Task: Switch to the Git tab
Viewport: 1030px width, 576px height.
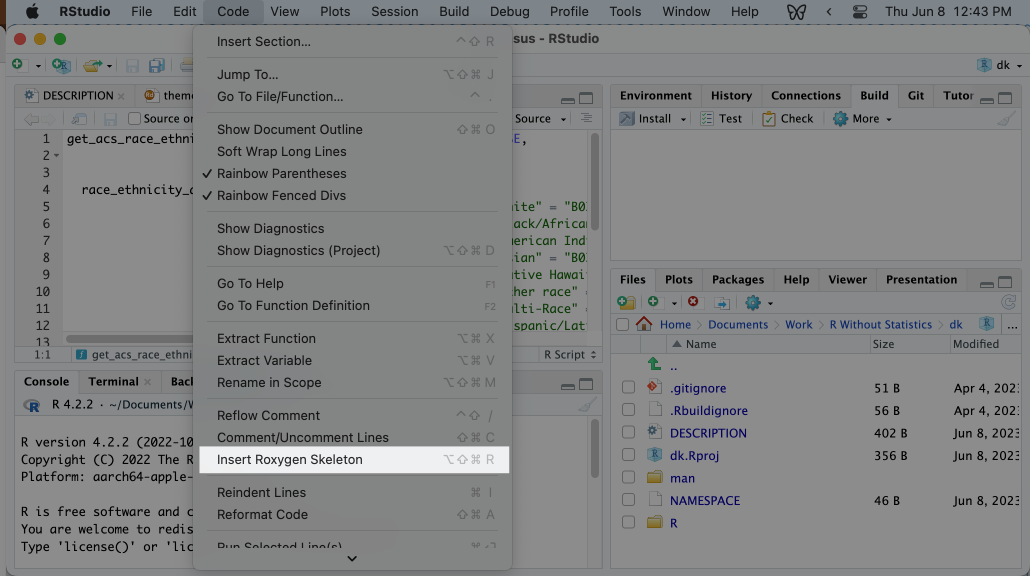Action: (x=916, y=95)
